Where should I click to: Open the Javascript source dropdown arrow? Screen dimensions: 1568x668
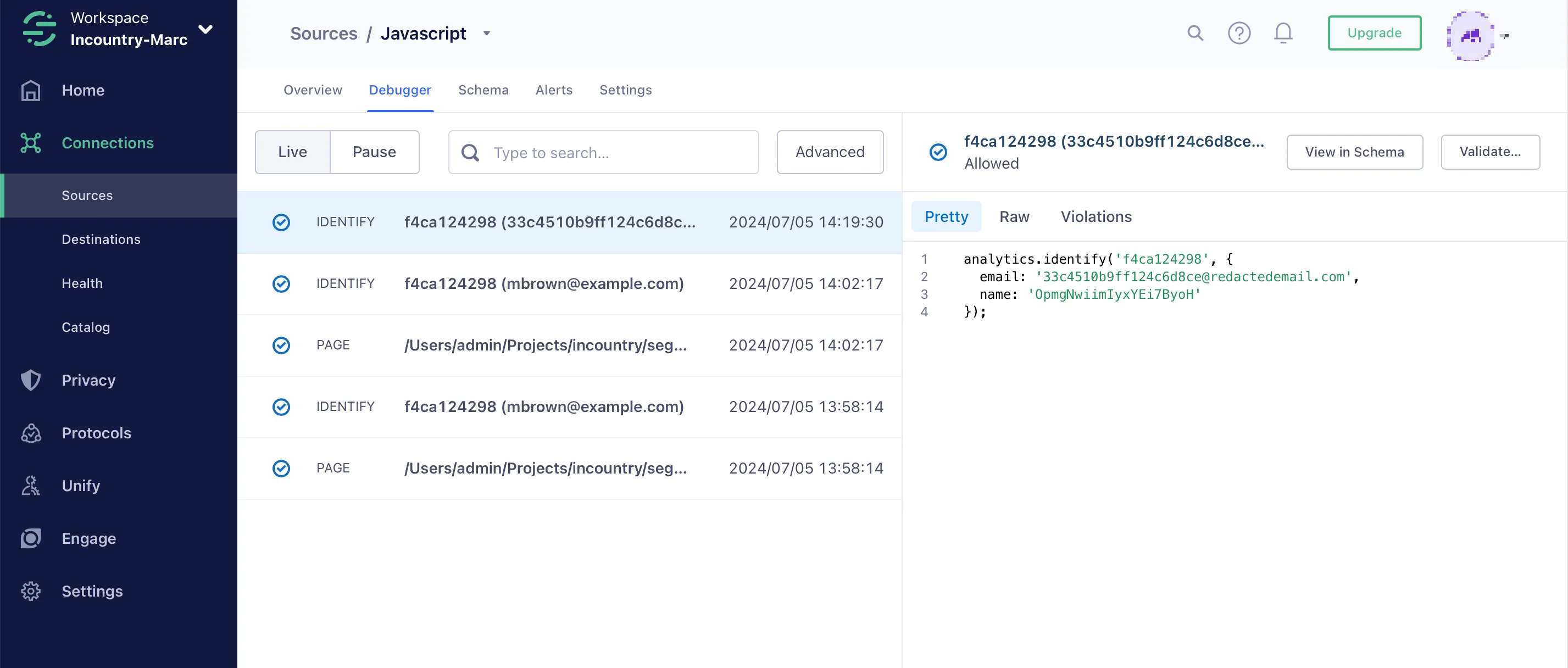[x=486, y=34]
